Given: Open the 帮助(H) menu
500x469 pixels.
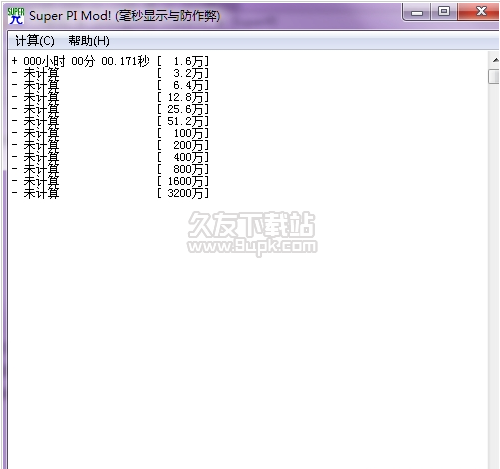Looking at the screenshot, I should [89, 41].
